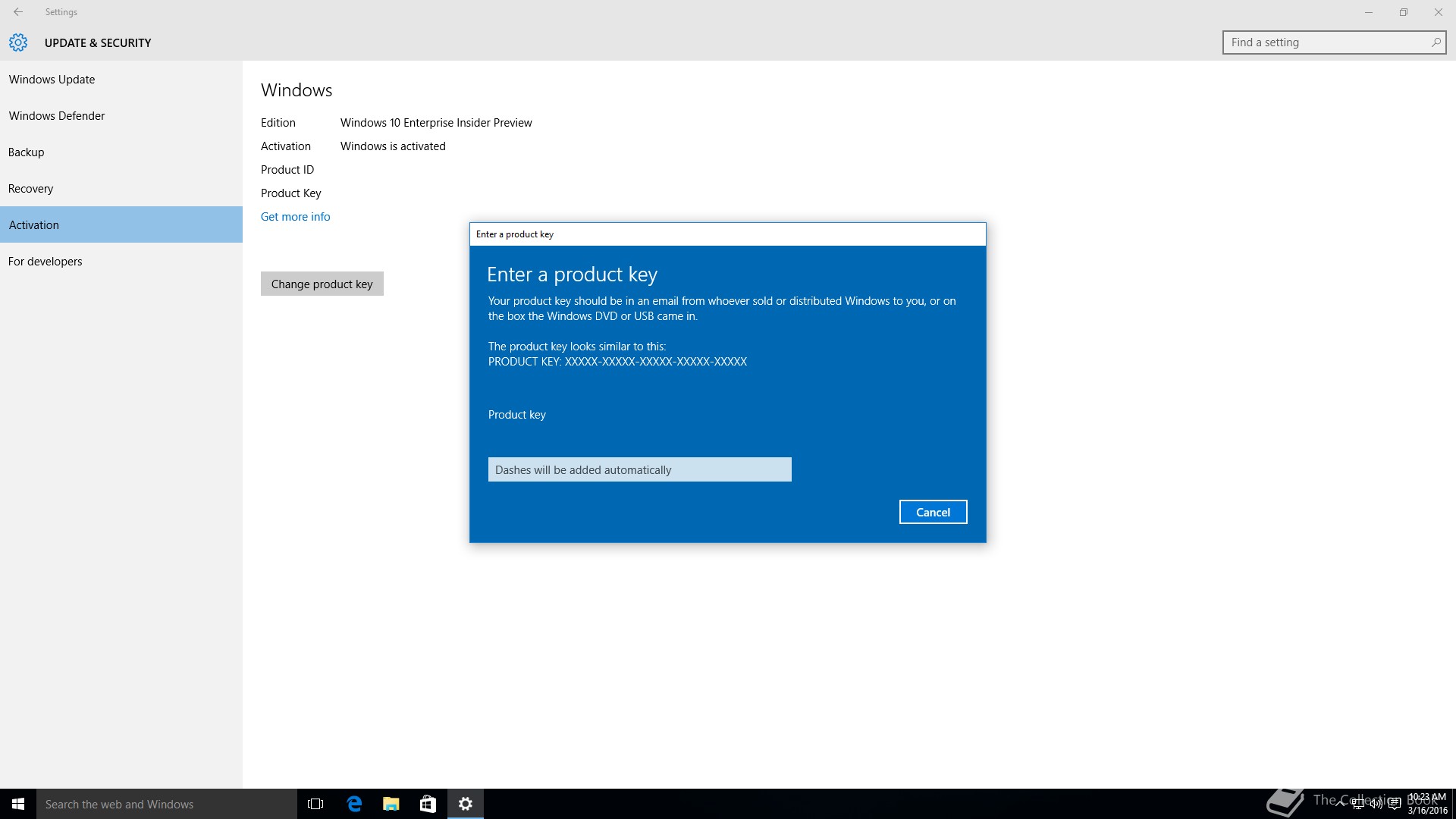Click the taskbar clock and date
Screen dimensions: 1456x819
pyautogui.click(x=1427, y=804)
